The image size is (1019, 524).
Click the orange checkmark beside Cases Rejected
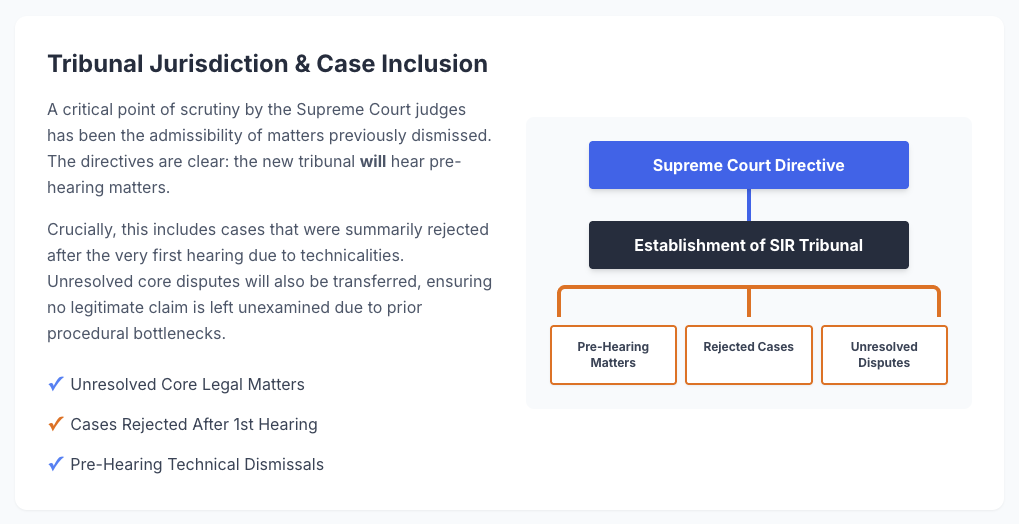(x=56, y=424)
